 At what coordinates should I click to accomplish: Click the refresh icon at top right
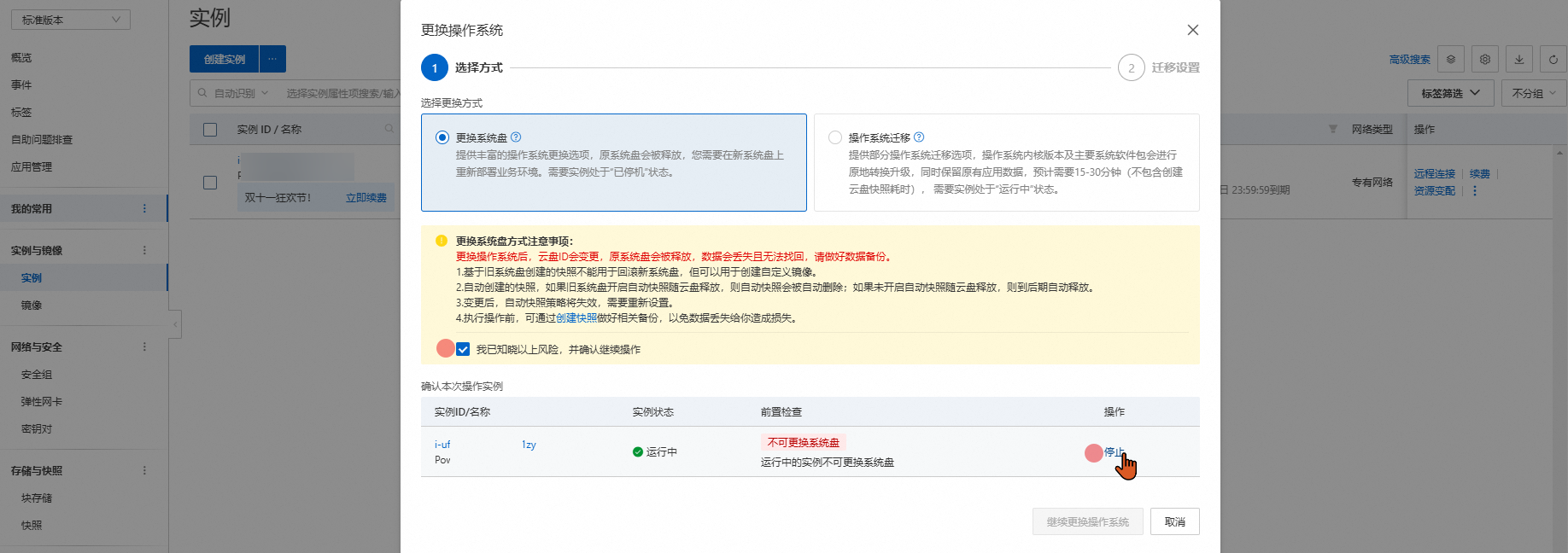tap(1553, 60)
